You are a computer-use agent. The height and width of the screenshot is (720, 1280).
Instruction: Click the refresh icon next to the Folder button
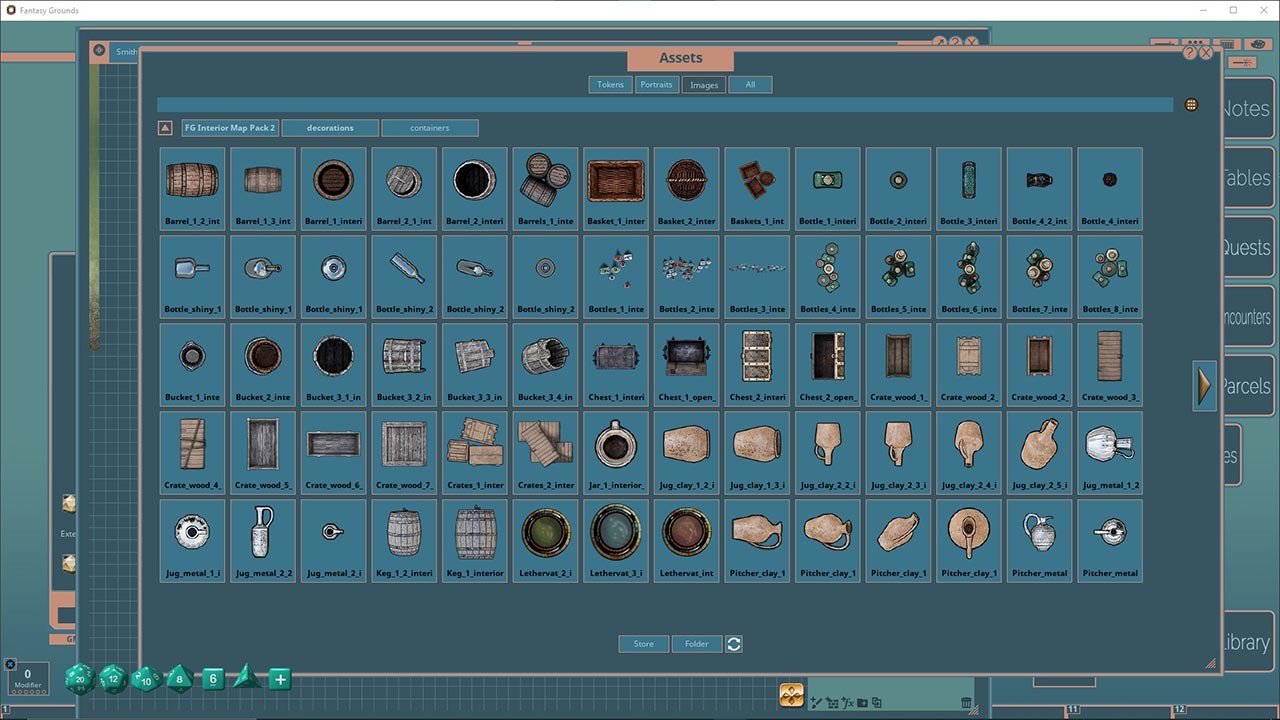(733, 643)
